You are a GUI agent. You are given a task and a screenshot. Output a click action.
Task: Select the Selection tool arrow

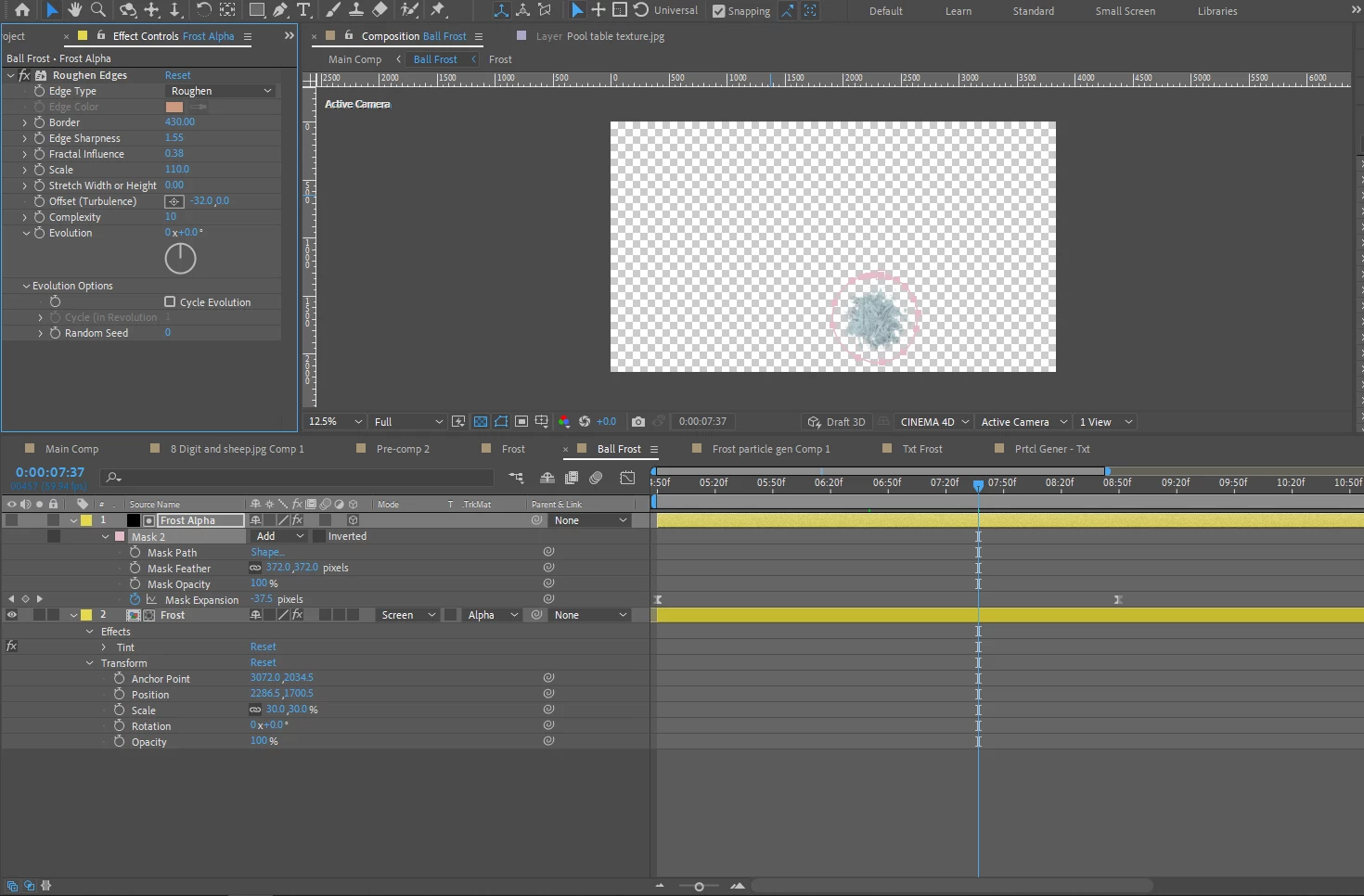coord(52,10)
